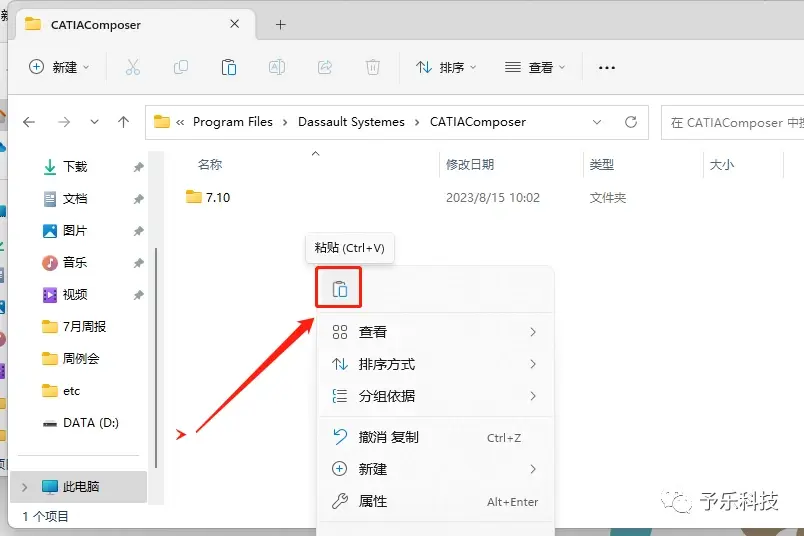Add a new Explorer tab

[280, 25]
